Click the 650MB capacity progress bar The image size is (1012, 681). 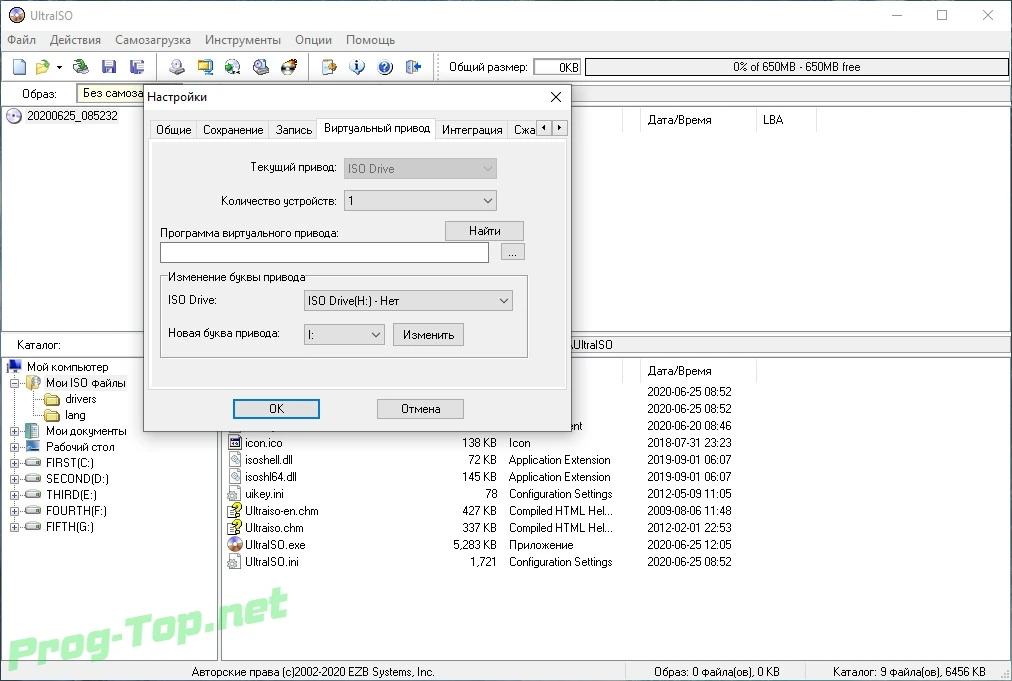point(796,66)
